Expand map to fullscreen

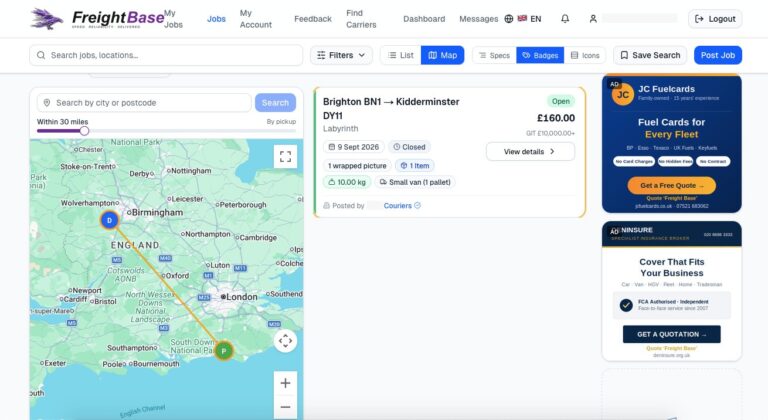285,156
